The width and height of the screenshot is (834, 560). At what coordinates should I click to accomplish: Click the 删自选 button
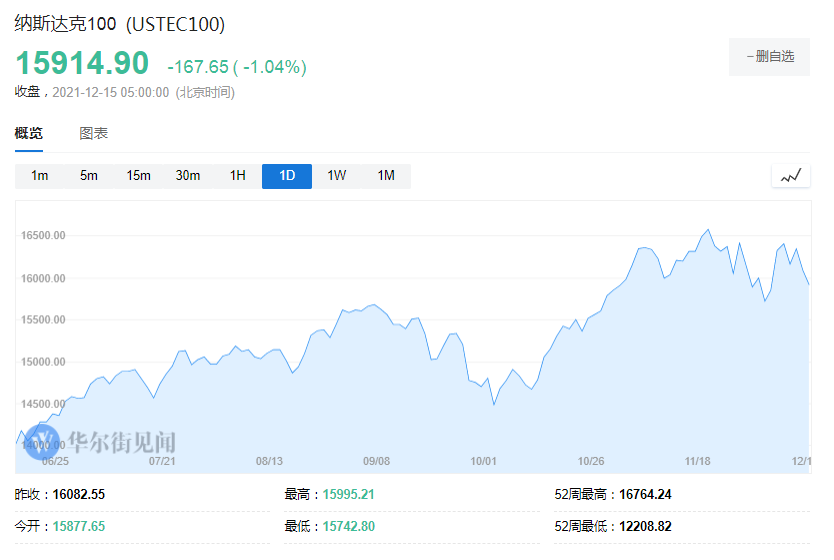click(769, 57)
